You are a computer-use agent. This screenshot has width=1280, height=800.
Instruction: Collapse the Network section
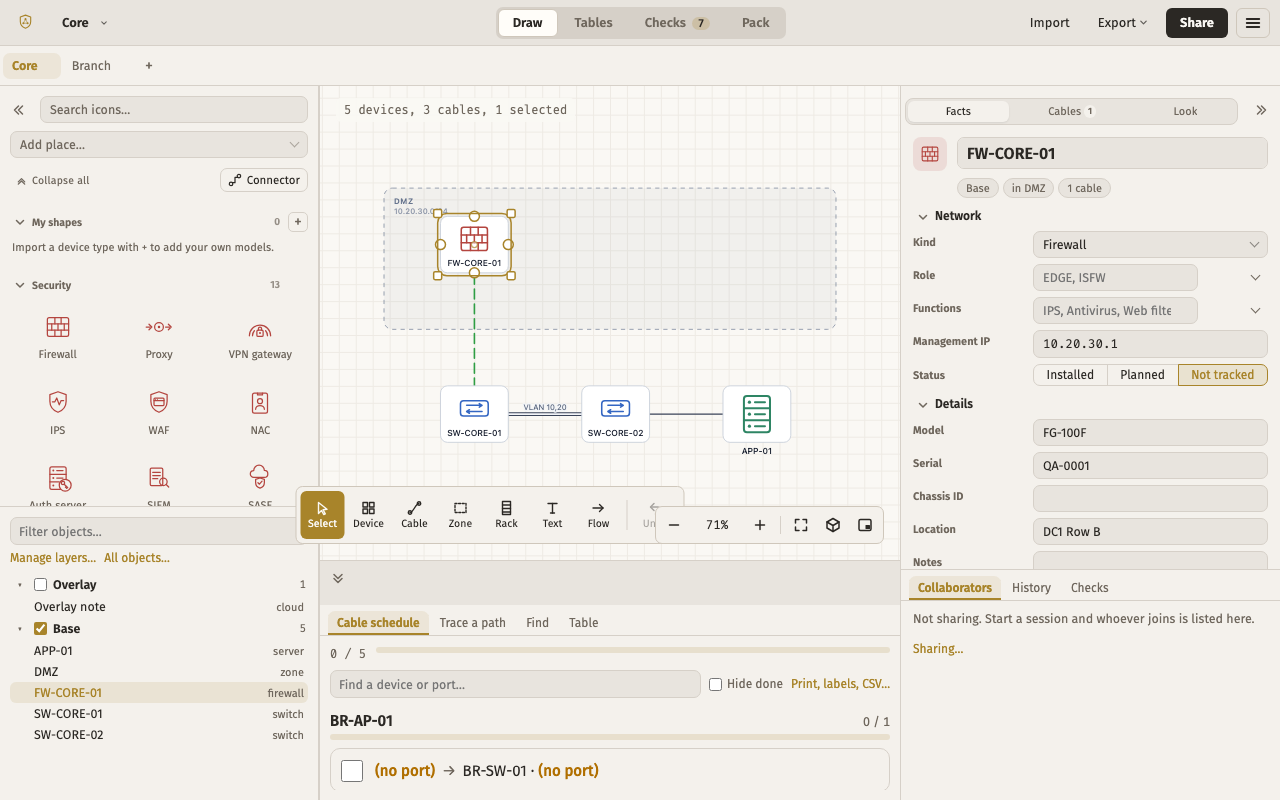pos(948,216)
